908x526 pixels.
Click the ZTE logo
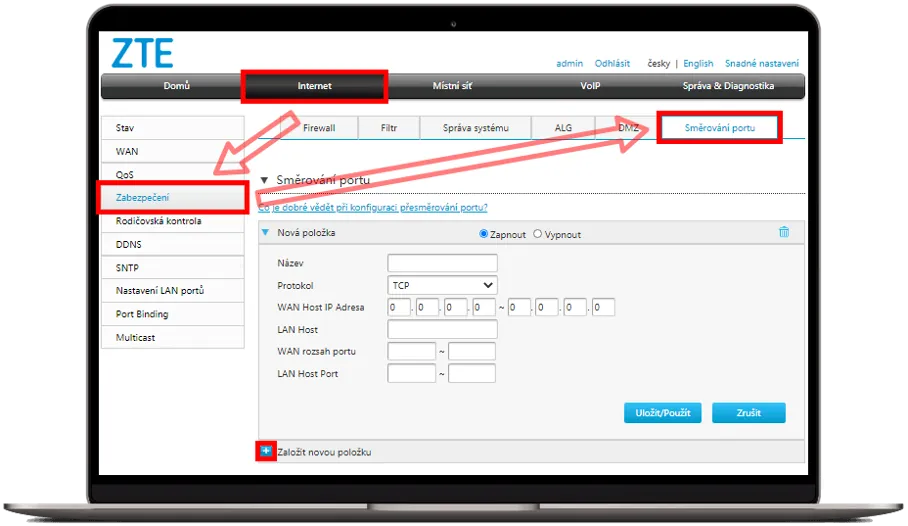(x=143, y=53)
